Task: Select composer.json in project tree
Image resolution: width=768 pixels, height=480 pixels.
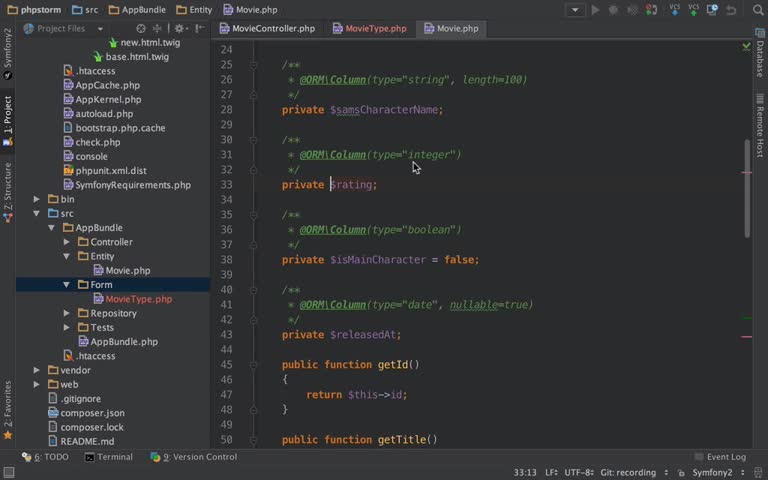Action: 92,413
